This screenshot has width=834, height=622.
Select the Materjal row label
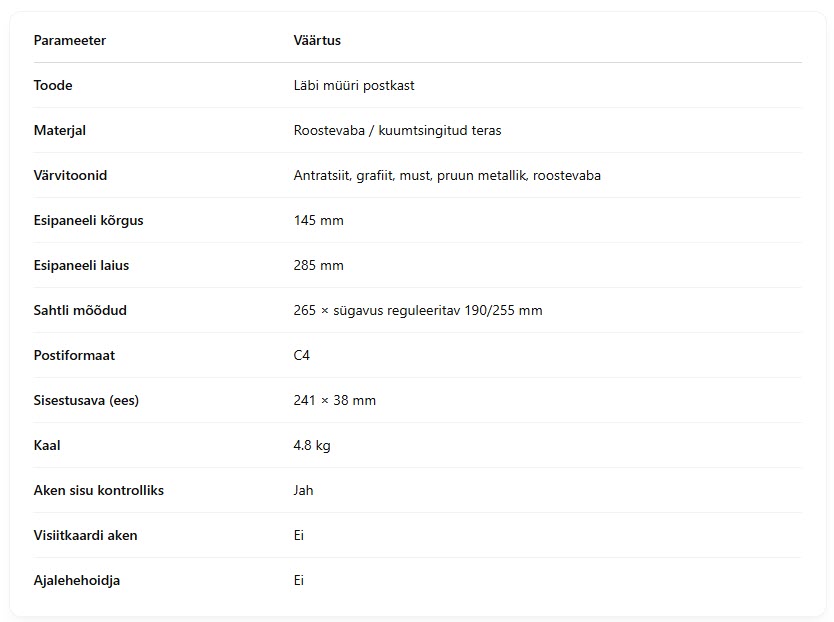coord(60,130)
